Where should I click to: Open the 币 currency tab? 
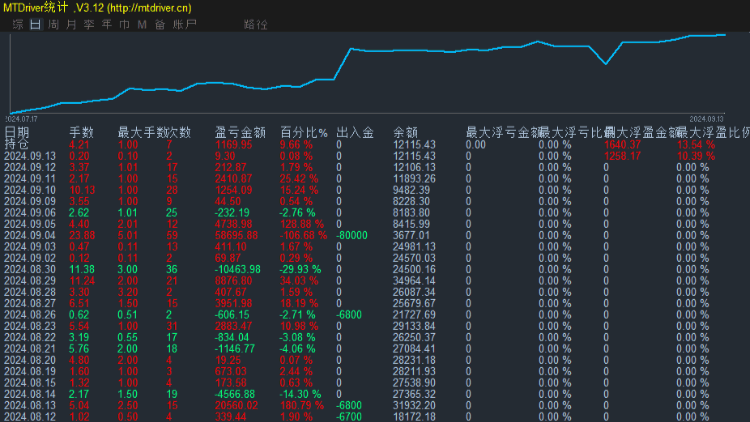click(124, 23)
